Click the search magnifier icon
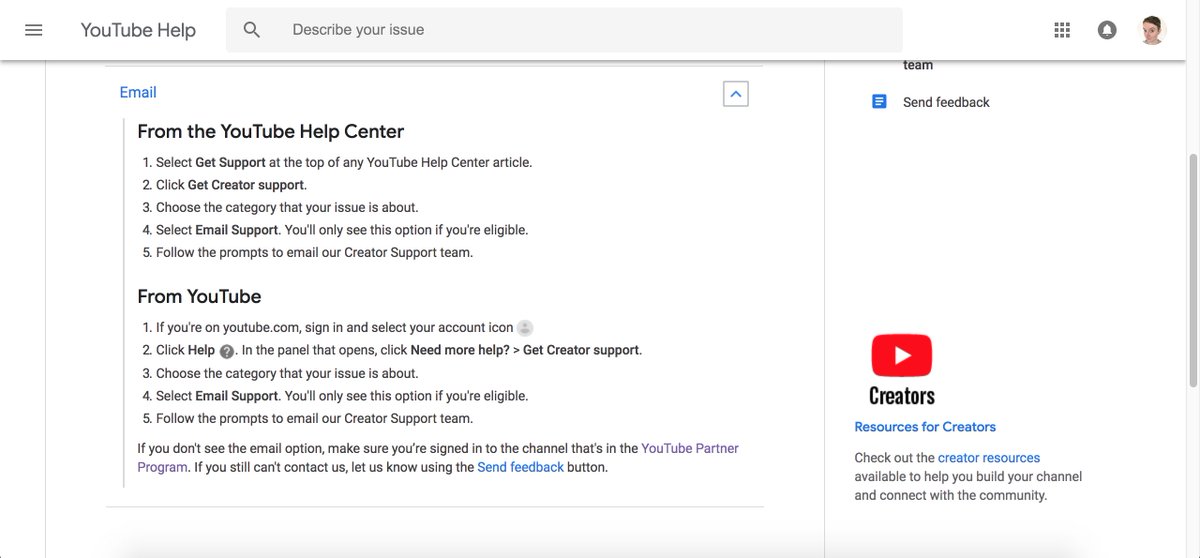The height and width of the screenshot is (558, 1200). click(x=252, y=30)
